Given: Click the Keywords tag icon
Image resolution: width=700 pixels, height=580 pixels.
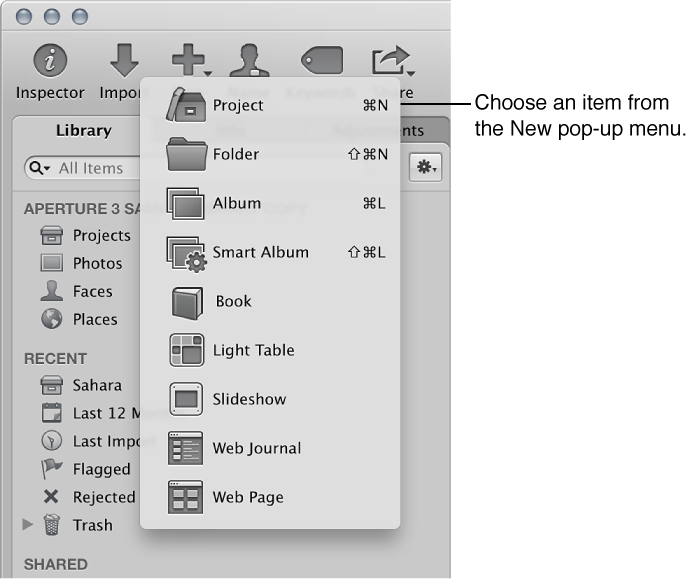Looking at the screenshot, I should [322, 60].
